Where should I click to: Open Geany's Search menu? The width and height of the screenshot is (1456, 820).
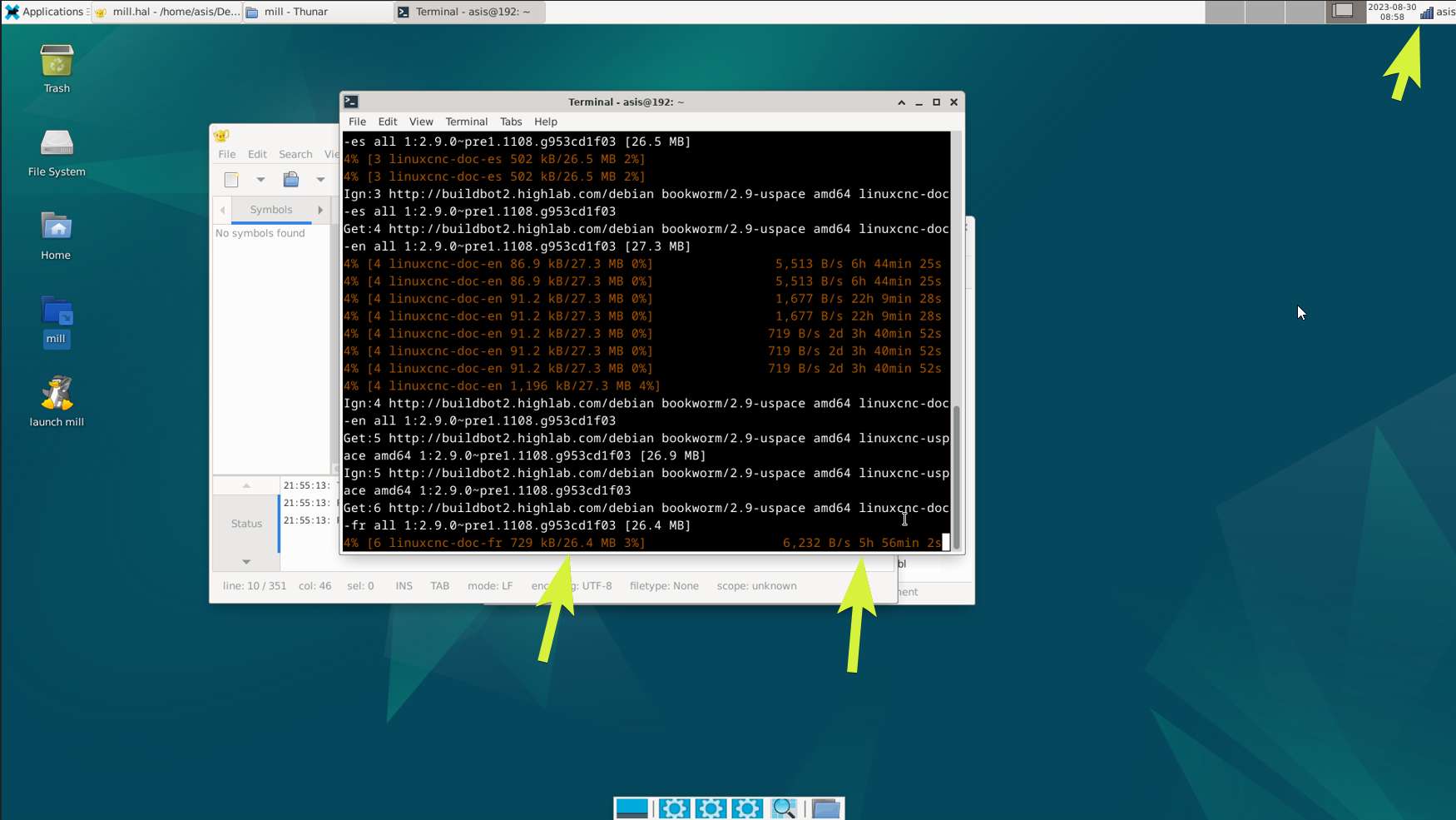click(x=295, y=154)
